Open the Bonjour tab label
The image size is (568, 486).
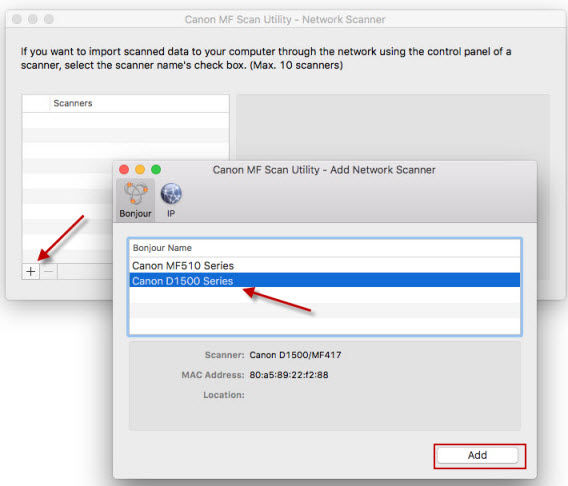(x=135, y=214)
